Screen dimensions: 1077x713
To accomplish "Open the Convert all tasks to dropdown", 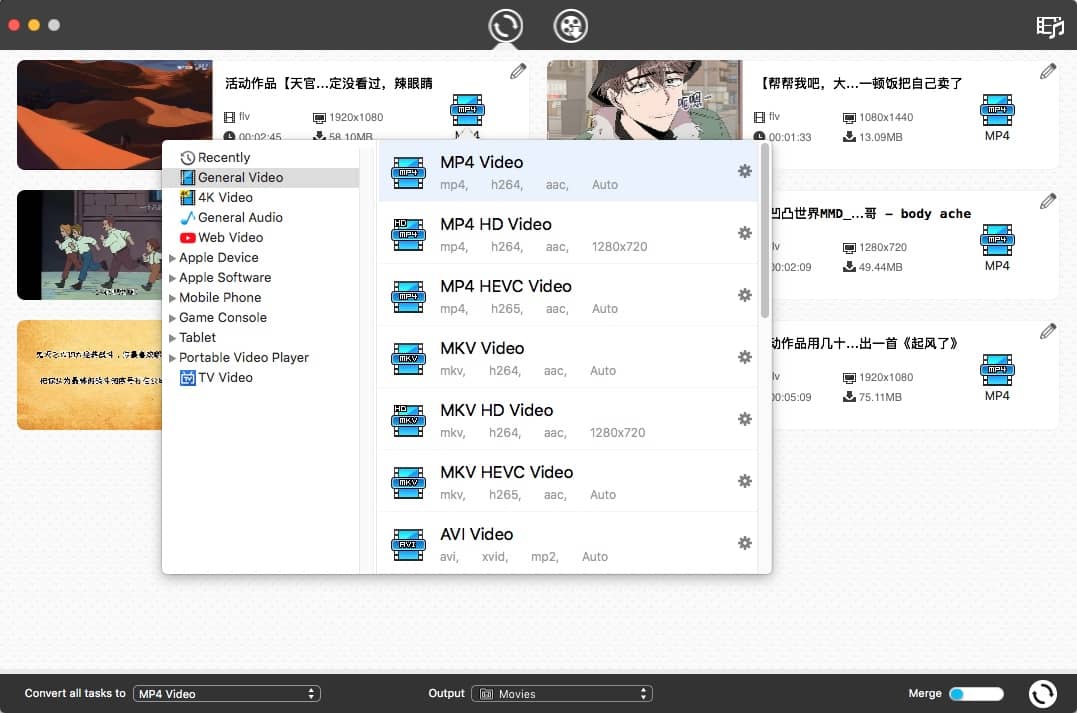I will [226, 693].
